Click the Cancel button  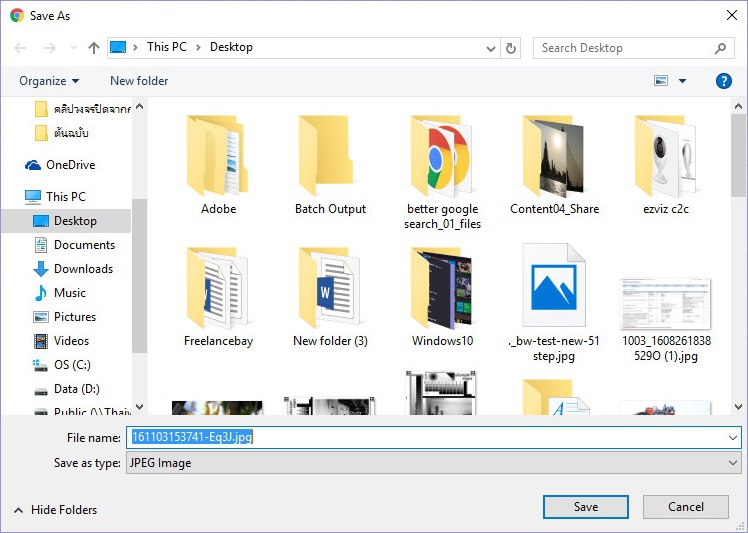coord(686,507)
